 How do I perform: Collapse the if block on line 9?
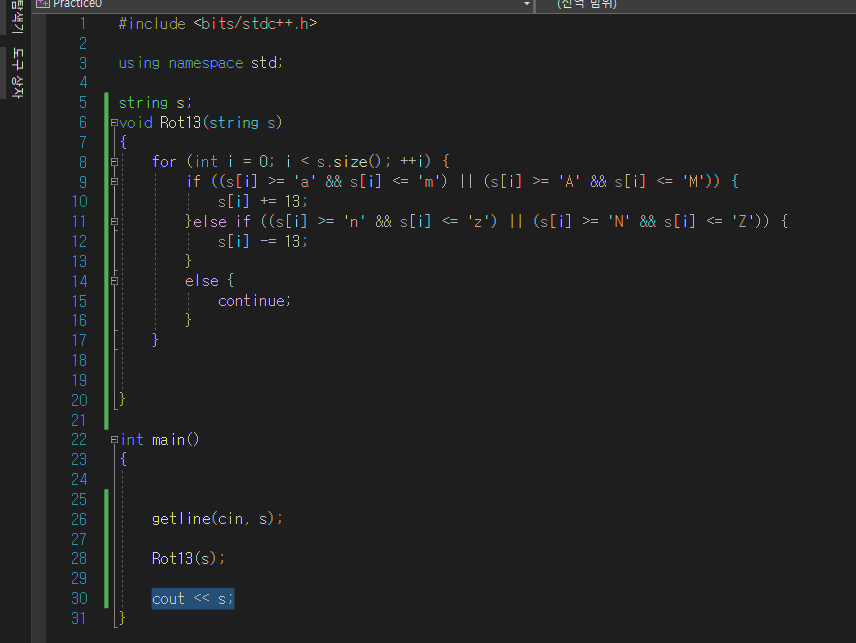click(115, 182)
